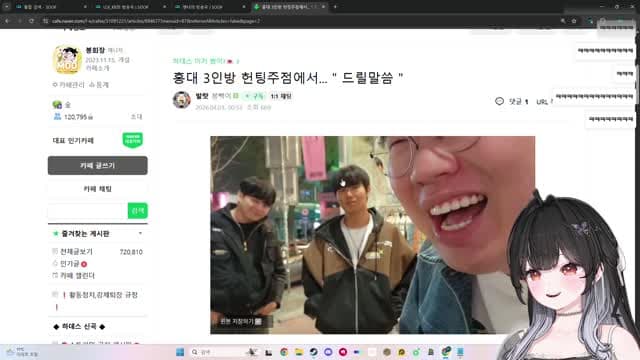Go back in the browser

7,21
